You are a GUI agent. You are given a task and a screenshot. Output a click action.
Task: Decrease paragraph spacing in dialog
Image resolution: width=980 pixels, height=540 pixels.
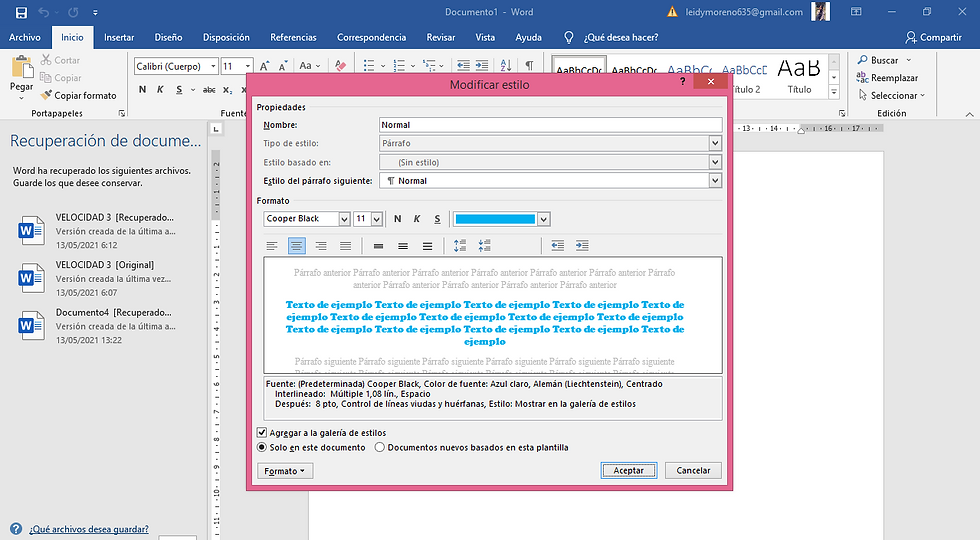484,246
